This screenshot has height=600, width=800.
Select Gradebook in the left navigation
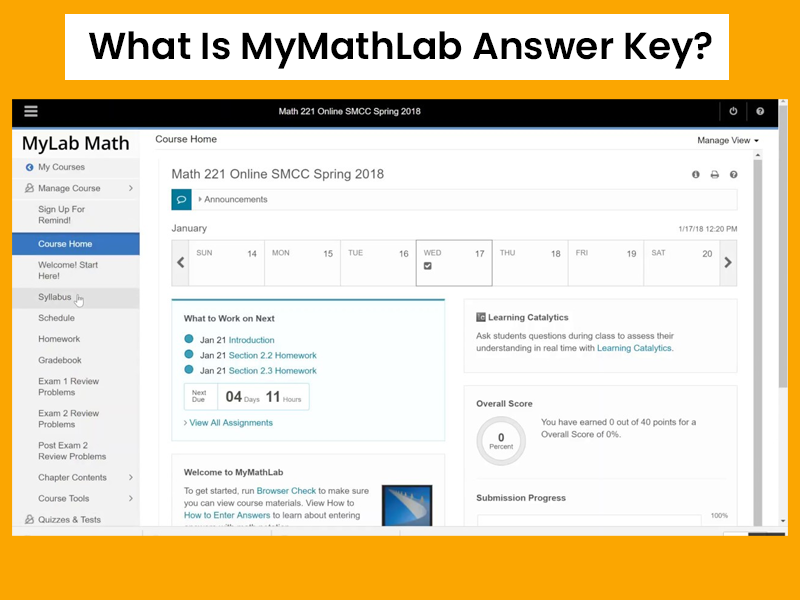coord(60,360)
